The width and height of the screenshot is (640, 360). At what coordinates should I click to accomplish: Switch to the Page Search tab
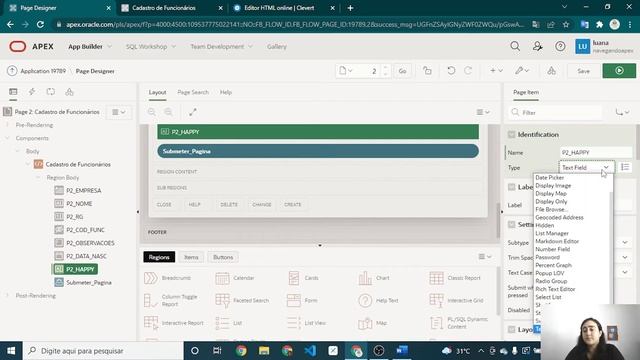coord(193,92)
